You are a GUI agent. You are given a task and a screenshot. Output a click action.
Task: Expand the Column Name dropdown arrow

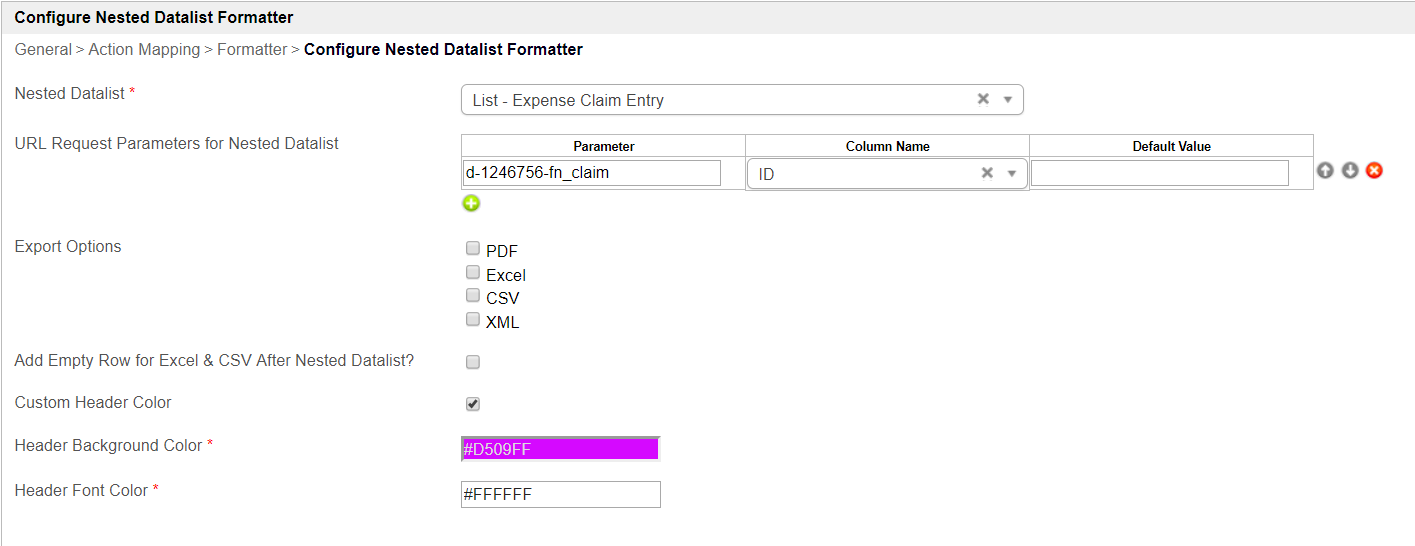[x=1012, y=174]
